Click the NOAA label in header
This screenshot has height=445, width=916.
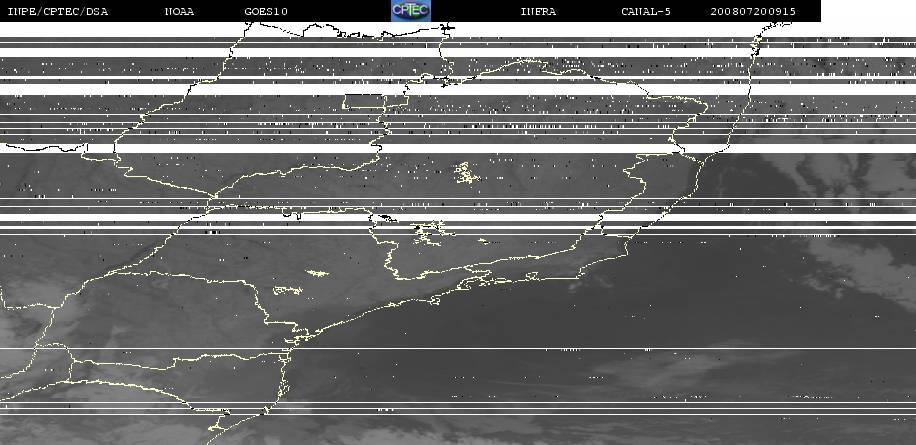(x=179, y=11)
